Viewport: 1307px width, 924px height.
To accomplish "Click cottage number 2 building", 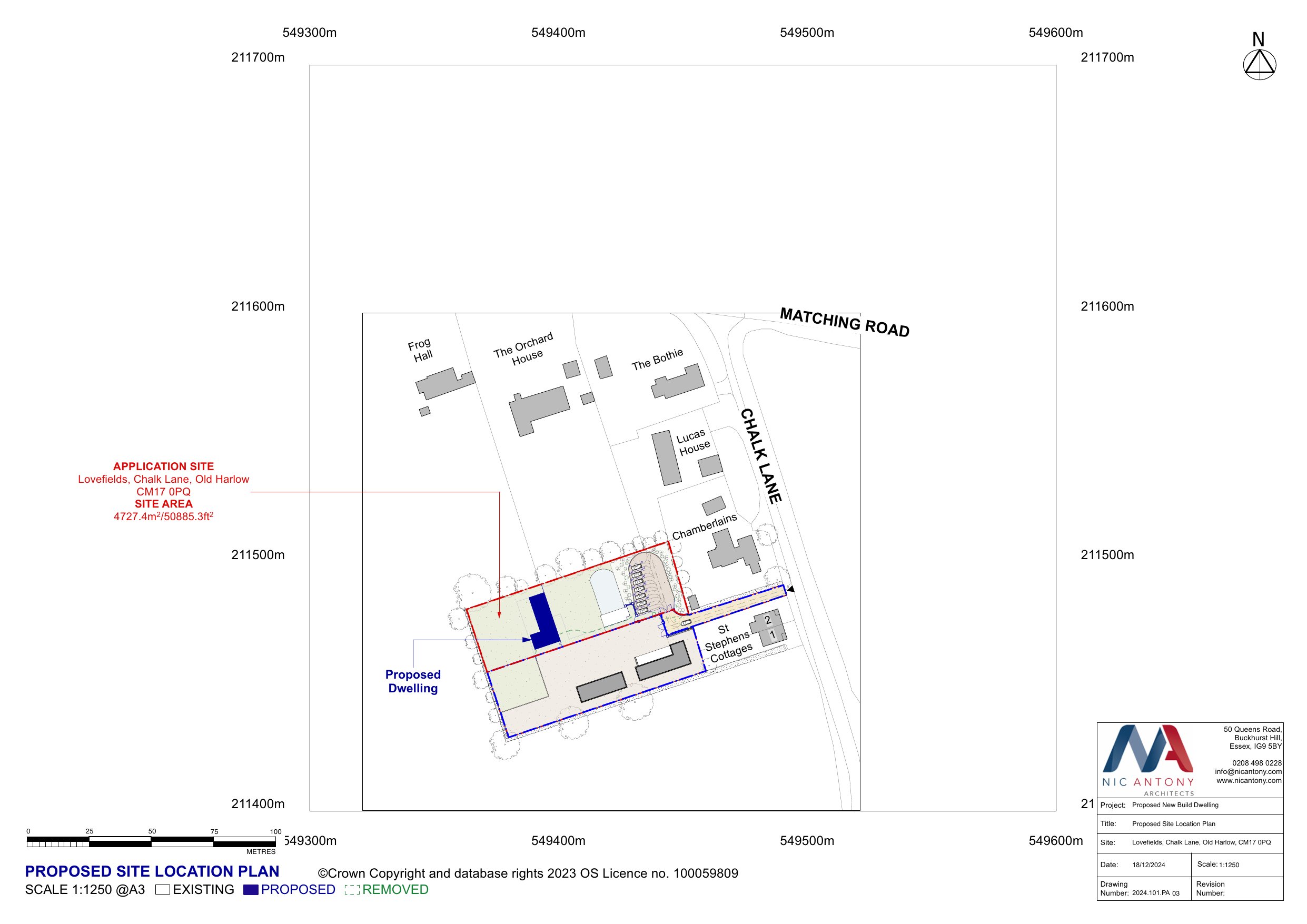I will [x=767, y=621].
